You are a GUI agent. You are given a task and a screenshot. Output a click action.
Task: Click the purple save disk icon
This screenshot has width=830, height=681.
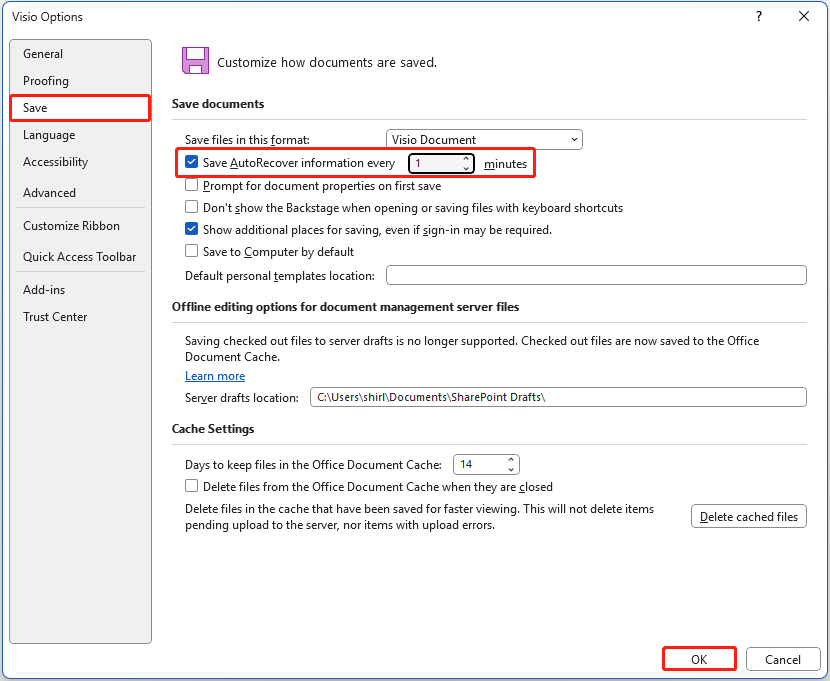pyautogui.click(x=195, y=60)
